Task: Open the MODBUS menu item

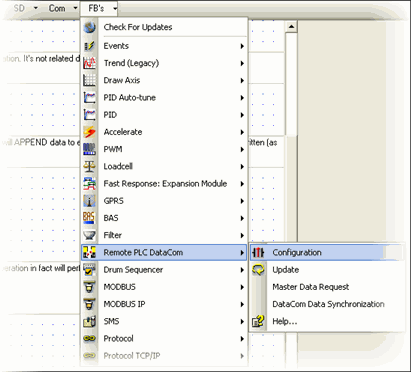Action: pos(165,287)
